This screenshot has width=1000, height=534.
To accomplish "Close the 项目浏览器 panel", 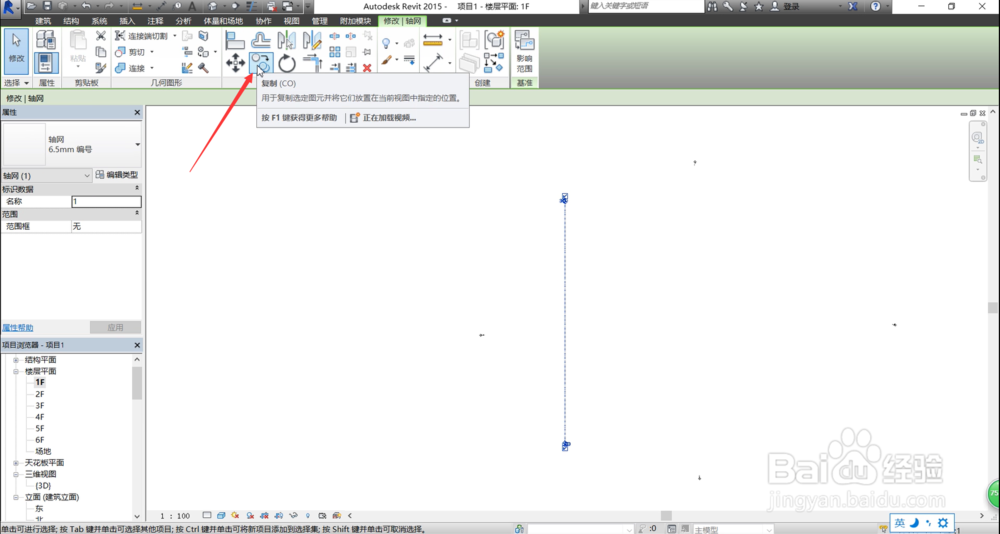I will [x=137, y=345].
